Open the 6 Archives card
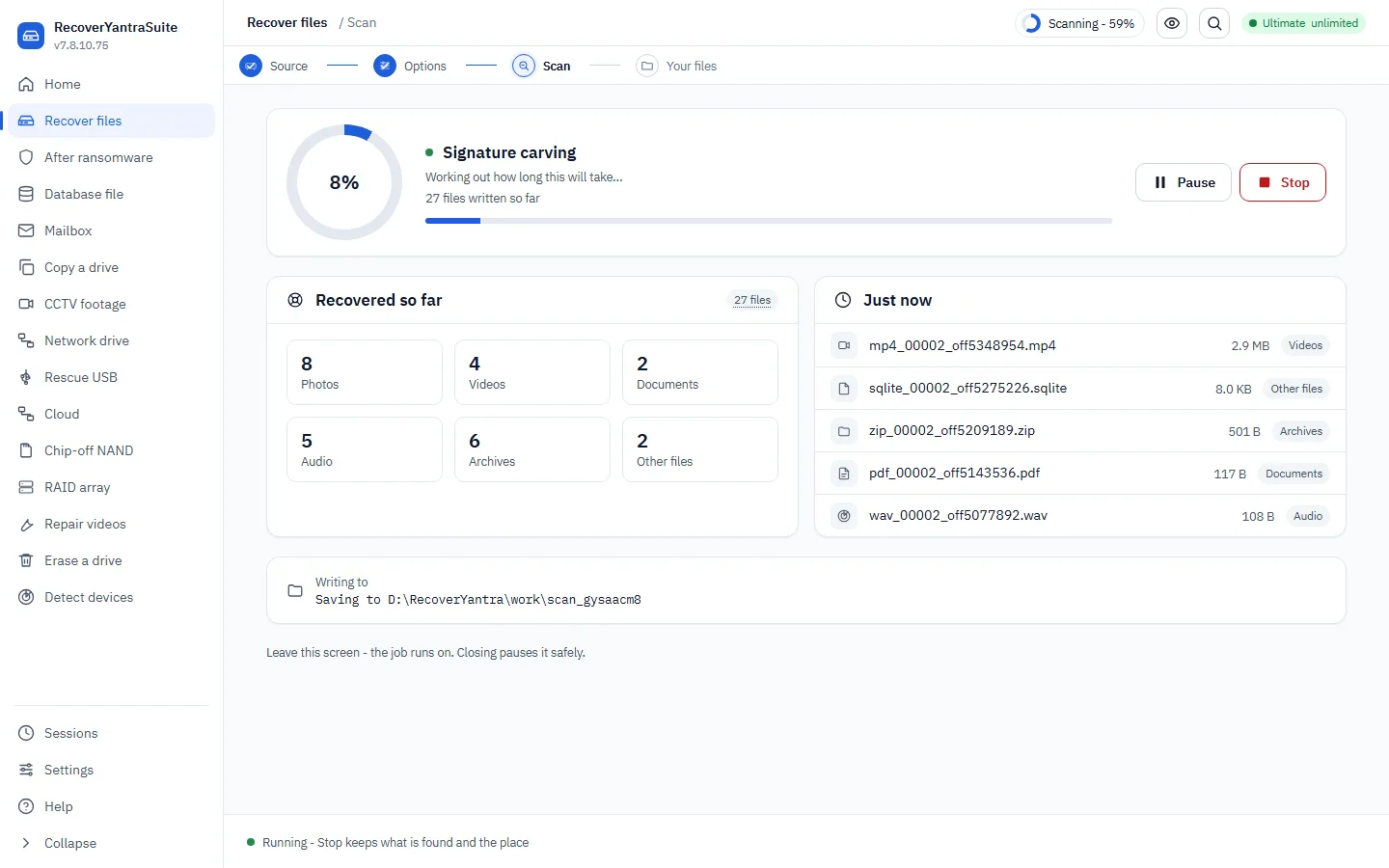 pyautogui.click(x=532, y=449)
